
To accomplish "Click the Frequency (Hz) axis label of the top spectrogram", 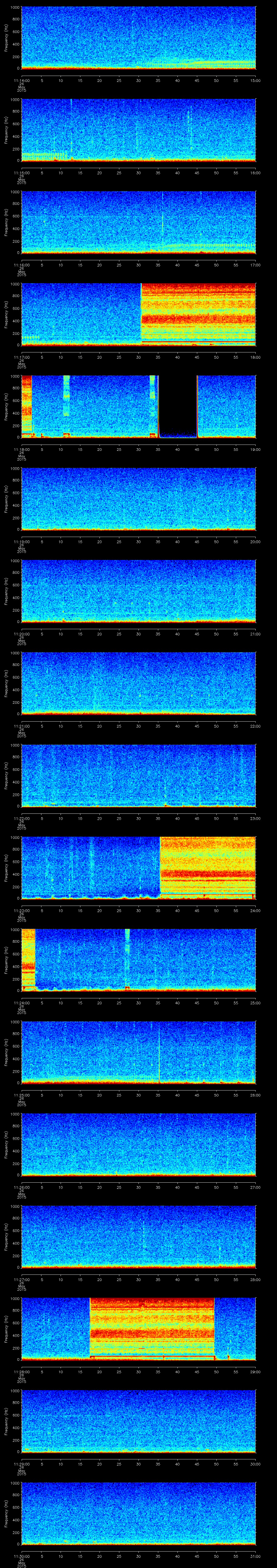I will [6, 38].
